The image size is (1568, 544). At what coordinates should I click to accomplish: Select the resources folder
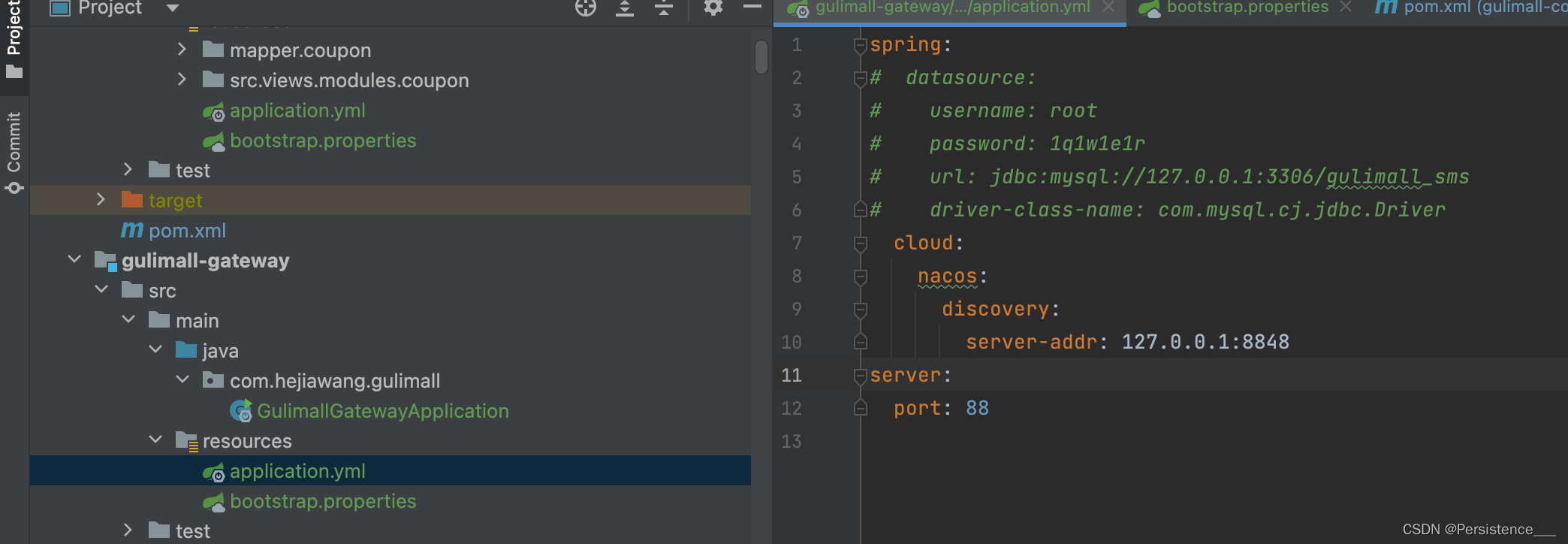(247, 441)
